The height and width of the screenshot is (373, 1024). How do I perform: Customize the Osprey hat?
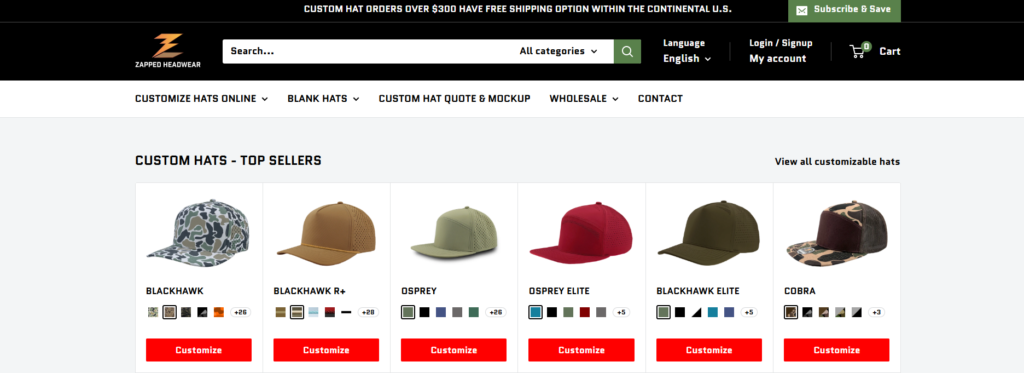[453, 350]
